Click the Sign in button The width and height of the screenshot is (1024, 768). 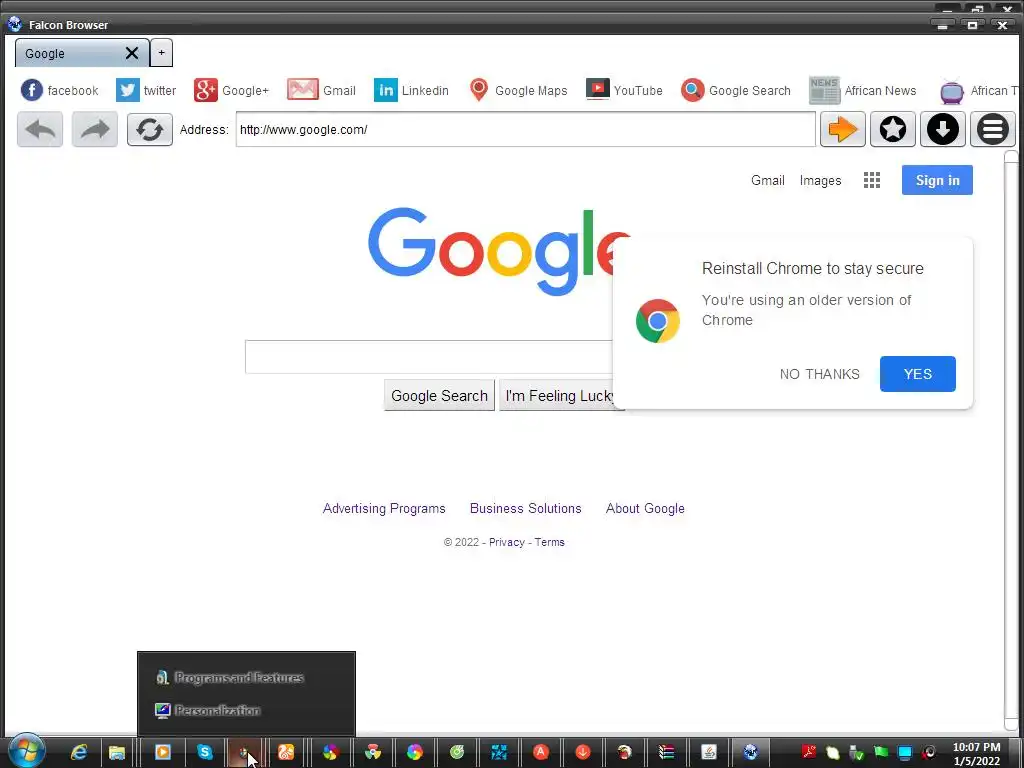[937, 180]
